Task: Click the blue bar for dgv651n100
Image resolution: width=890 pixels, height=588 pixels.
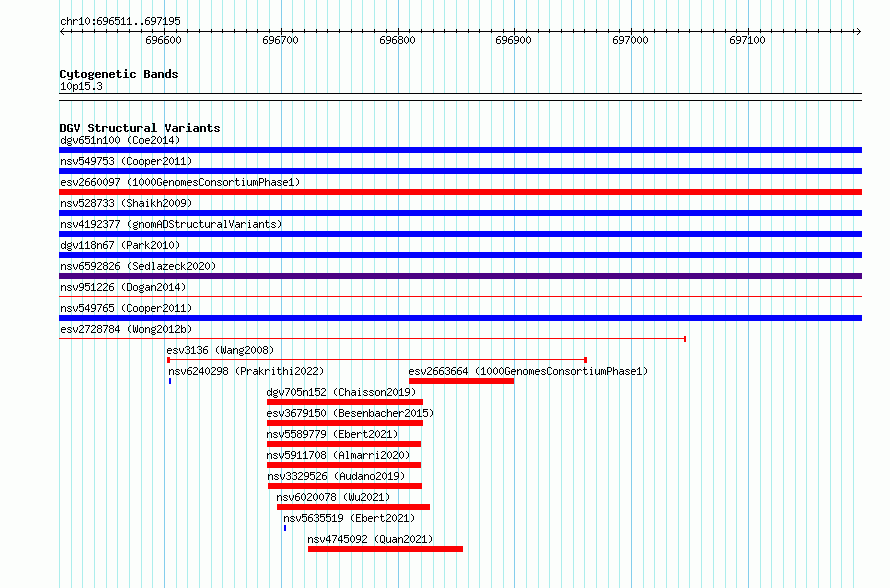Action: [460, 150]
